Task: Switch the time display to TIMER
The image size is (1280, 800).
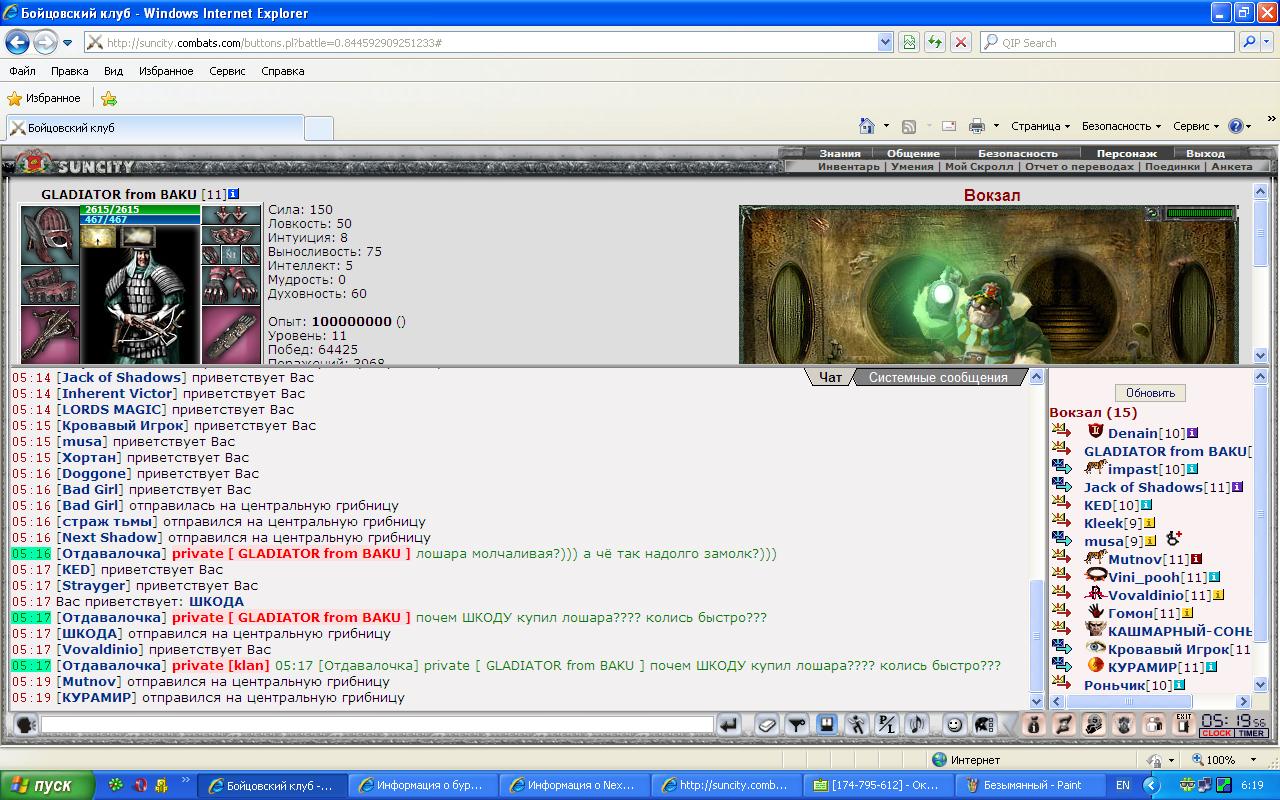Action: coord(1251,734)
